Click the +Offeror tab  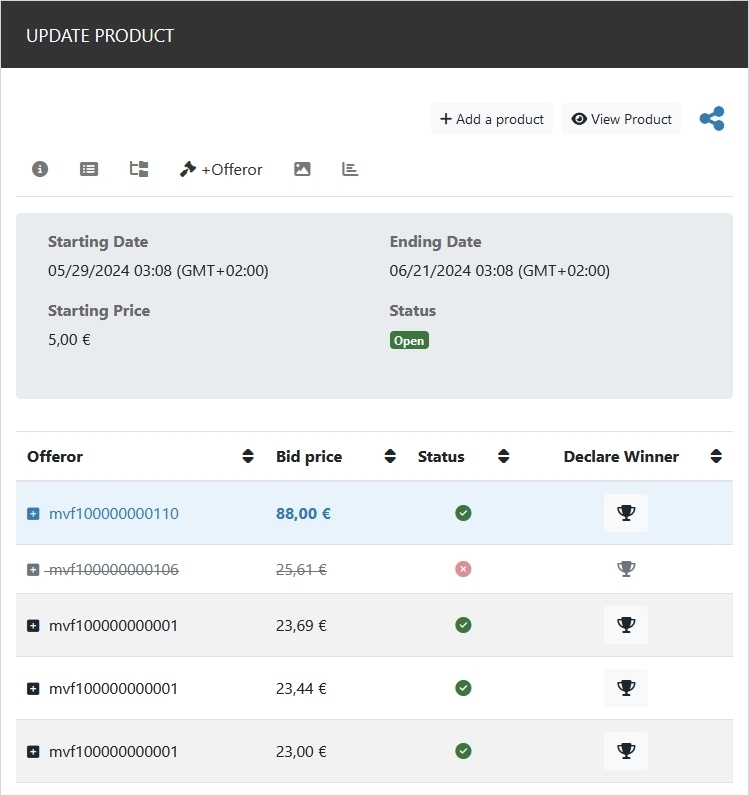point(221,169)
